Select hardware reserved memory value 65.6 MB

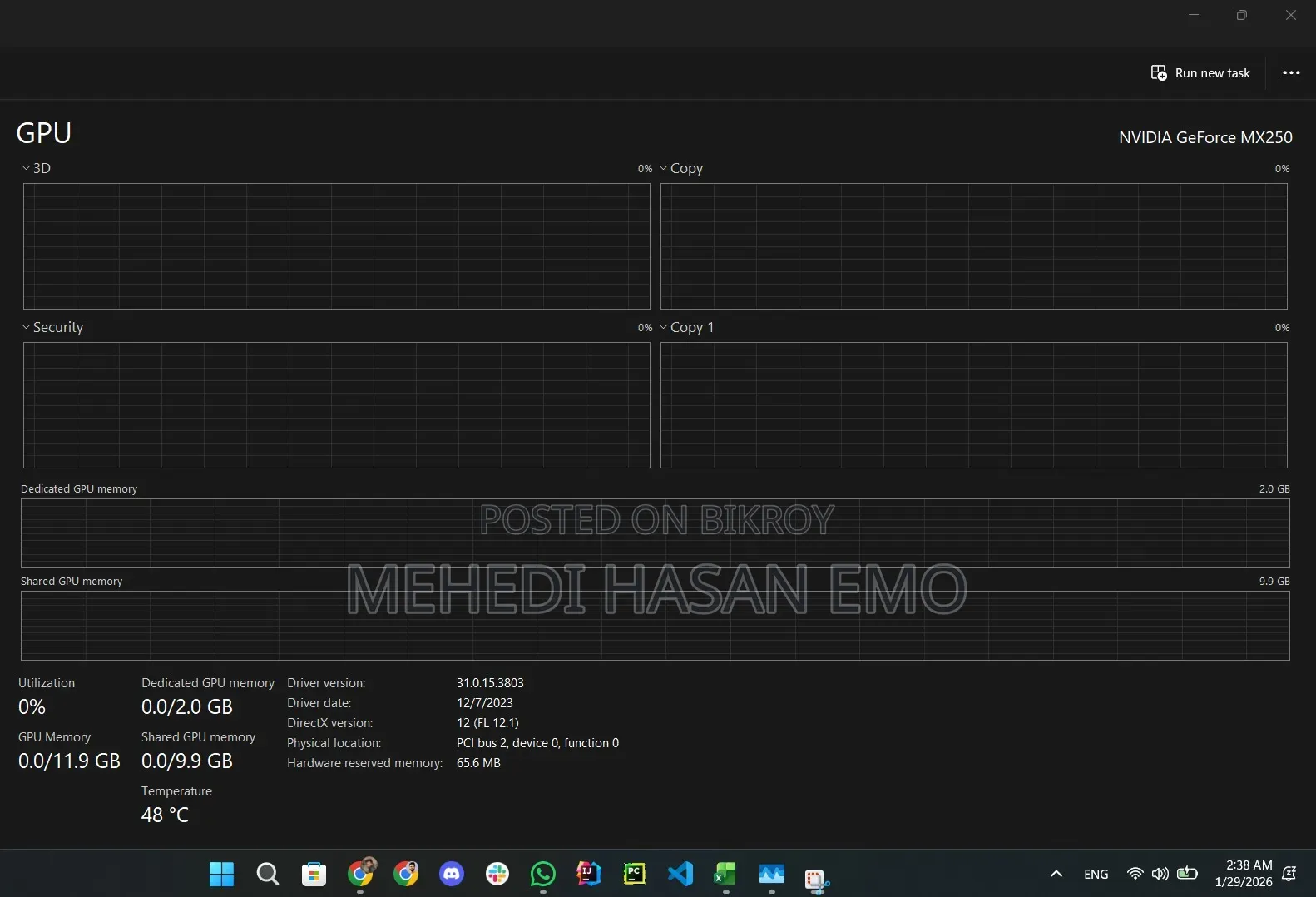(478, 763)
